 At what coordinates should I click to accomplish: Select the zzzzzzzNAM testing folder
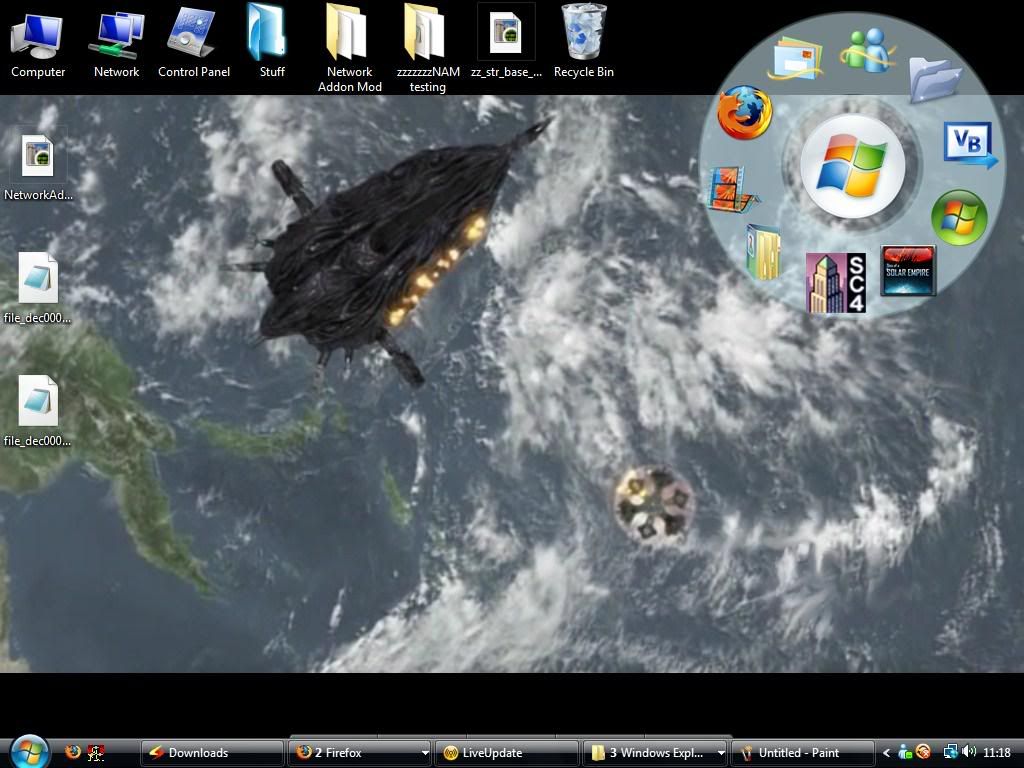click(x=428, y=48)
